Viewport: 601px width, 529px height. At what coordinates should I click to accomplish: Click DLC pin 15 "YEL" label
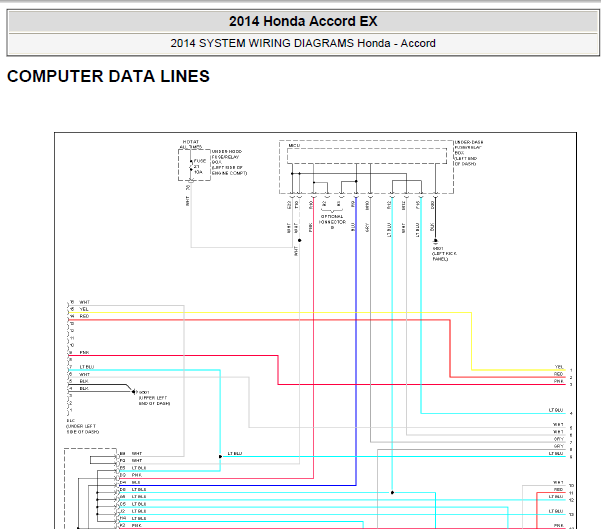point(84,309)
